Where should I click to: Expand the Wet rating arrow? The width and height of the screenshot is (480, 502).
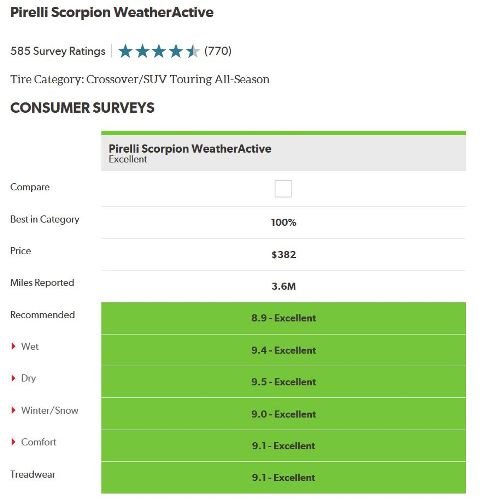tap(13, 346)
